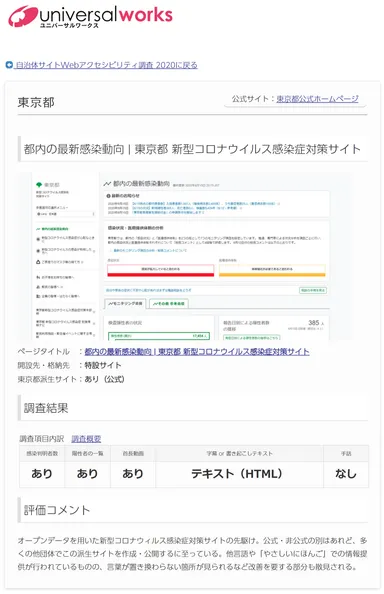Screen dimensions: 384x594
Task: Click the Universal Works logo
Action: [x=91, y=16]
